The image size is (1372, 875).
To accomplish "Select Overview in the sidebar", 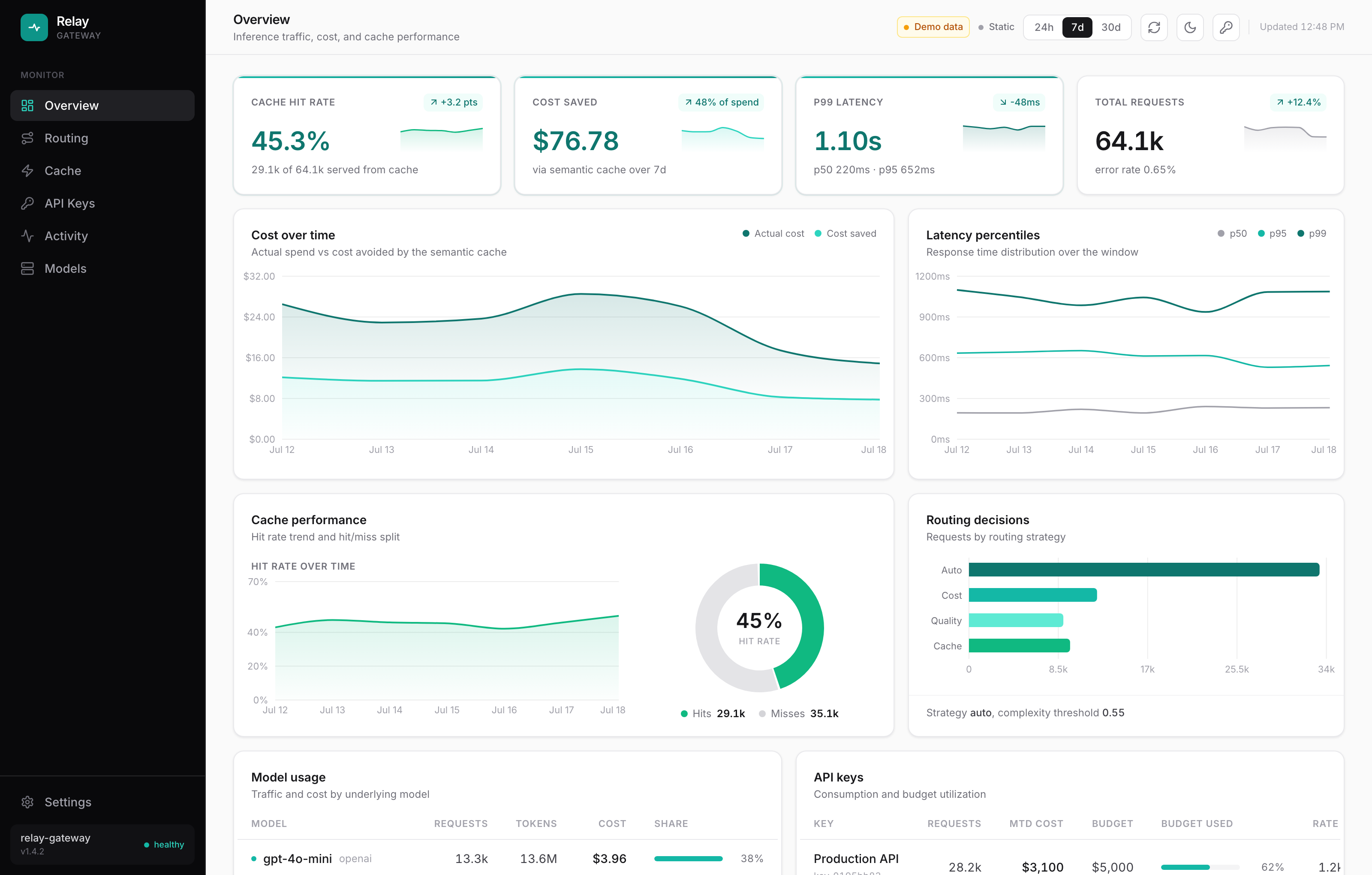I will click(102, 106).
